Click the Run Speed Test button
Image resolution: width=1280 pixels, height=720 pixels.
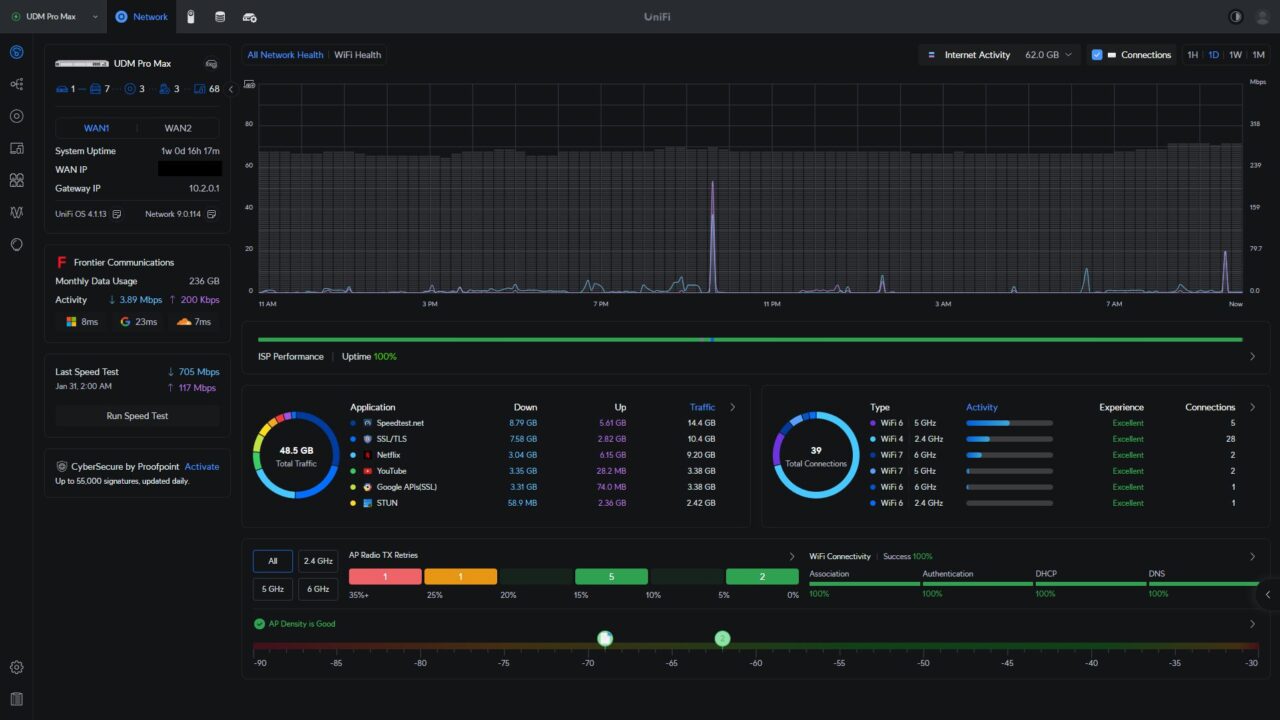click(137, 416)
